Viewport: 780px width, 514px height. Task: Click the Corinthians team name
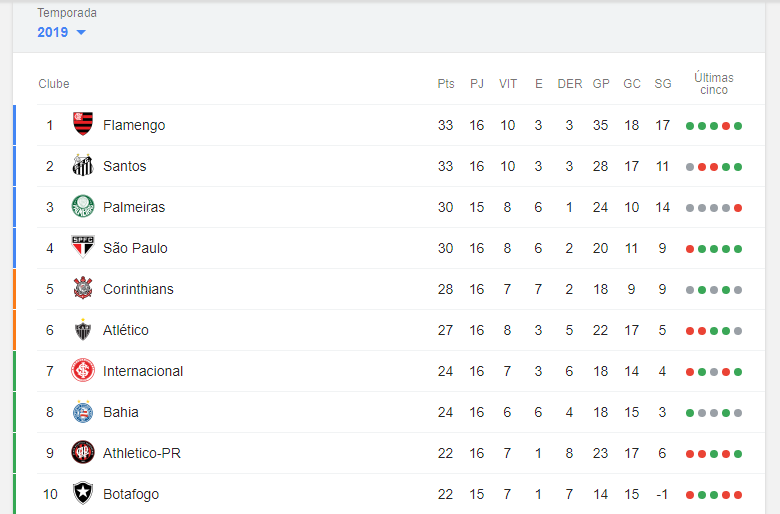click(138, 289)
